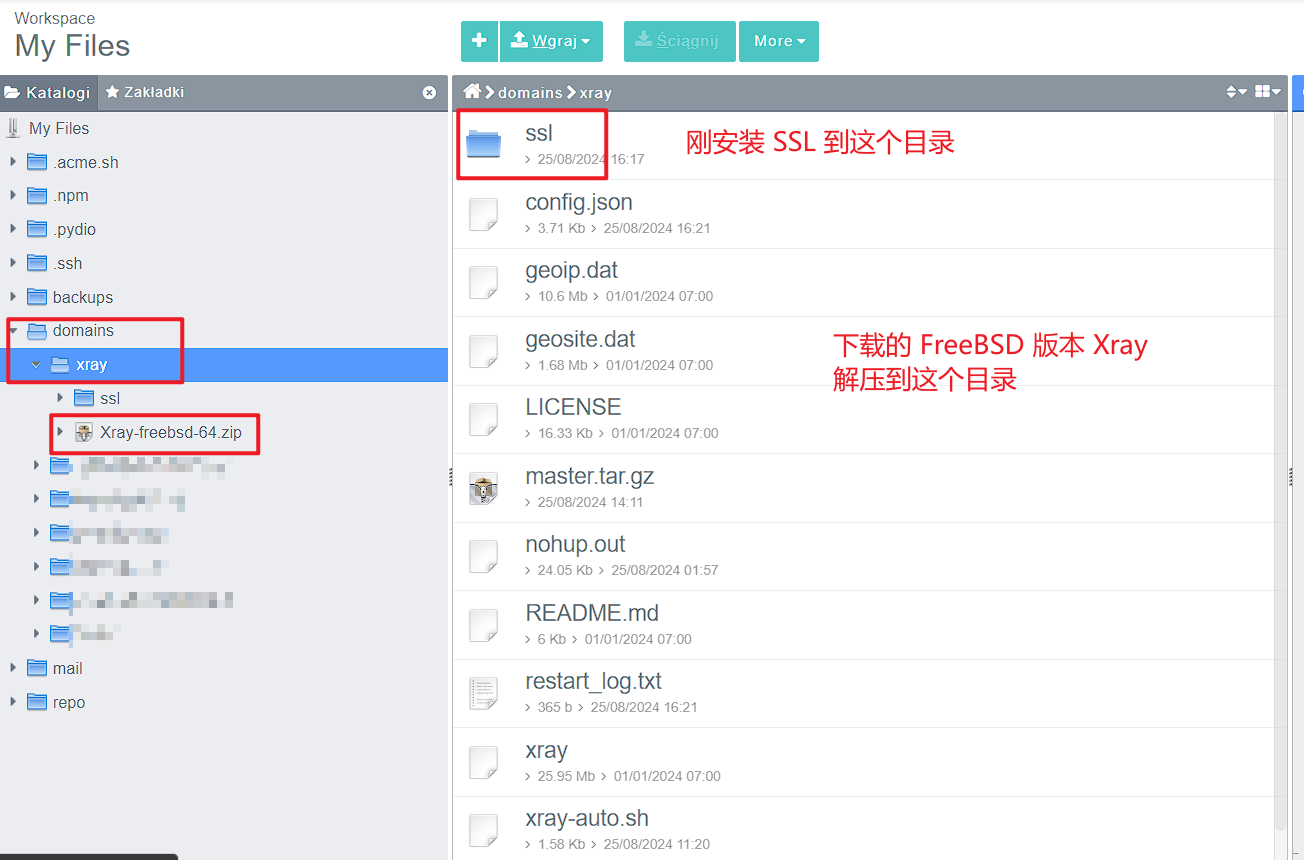The image size is (1304, 860).
Task: Click the master.tar.gz archive icon
Action: pos(484,488)
